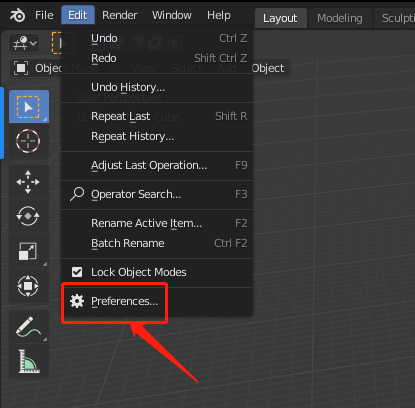Open the Object header menu

[x=268, y=68]
